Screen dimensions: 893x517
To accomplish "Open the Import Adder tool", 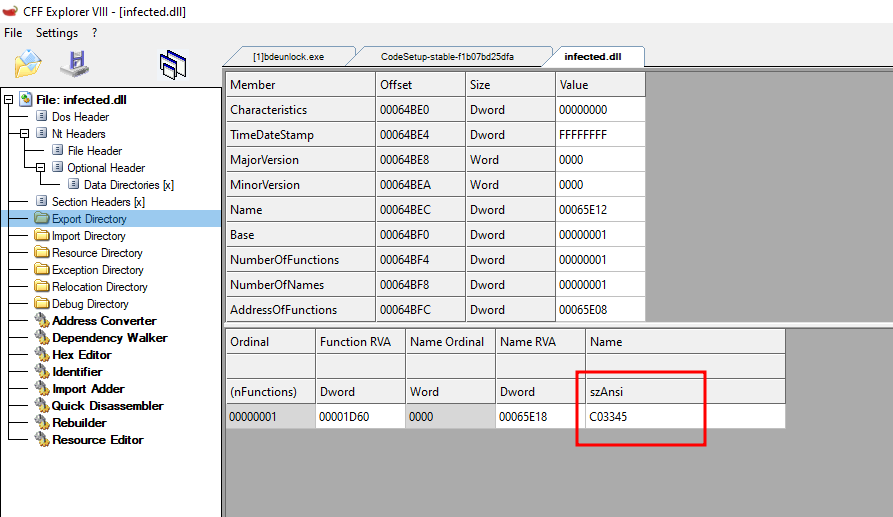I will click(x=88, y=389).
